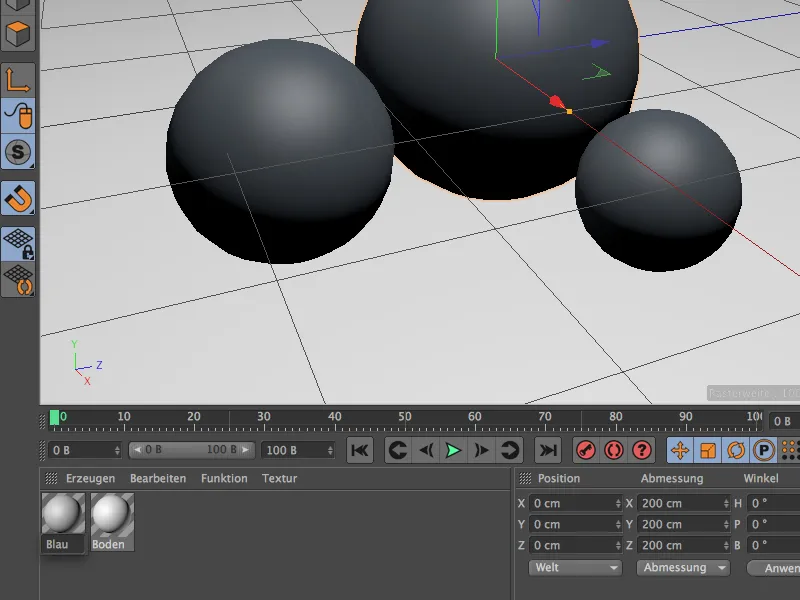Image resolution: width=800 pixels, height=600 pixels.
Task: Click the position keyframe move icon
Action: point(680,450)
